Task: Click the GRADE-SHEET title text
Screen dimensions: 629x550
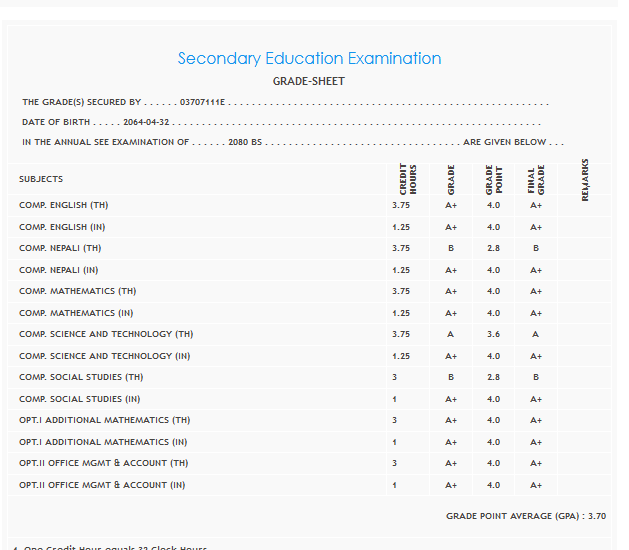Action: [x=308, y=82]
